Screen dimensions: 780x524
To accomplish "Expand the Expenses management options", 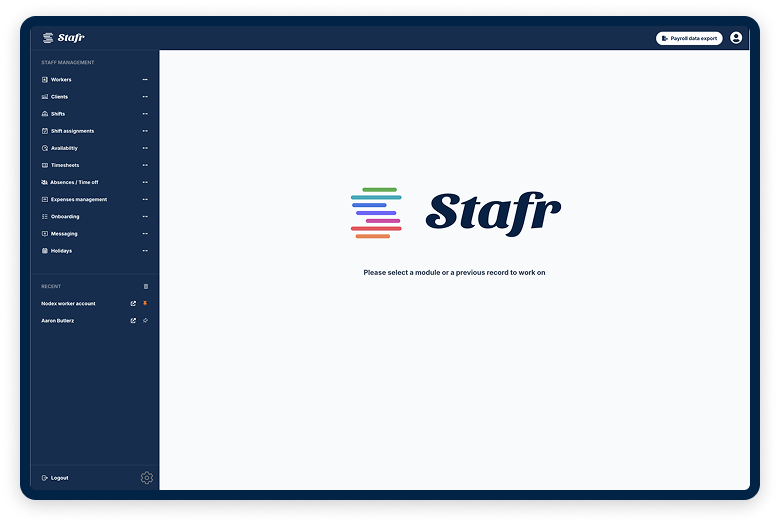I will pos(145,199).
